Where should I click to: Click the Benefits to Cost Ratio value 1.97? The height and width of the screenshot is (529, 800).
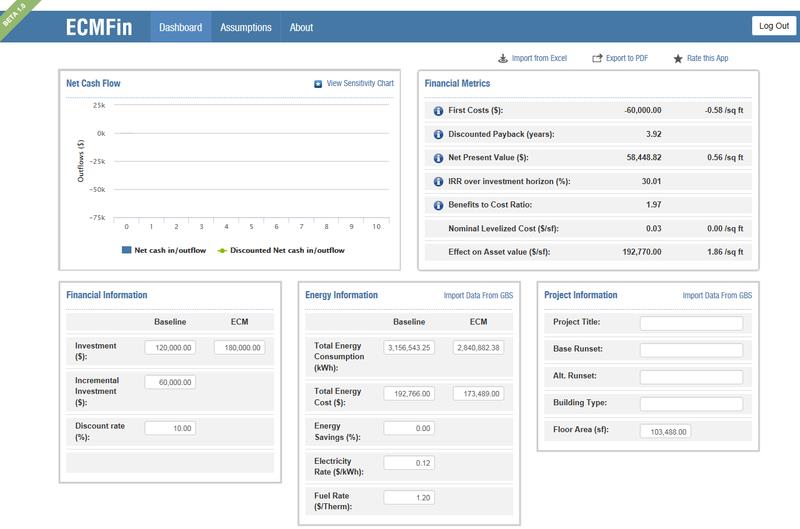pyautogui.click(x=654, y=205)
